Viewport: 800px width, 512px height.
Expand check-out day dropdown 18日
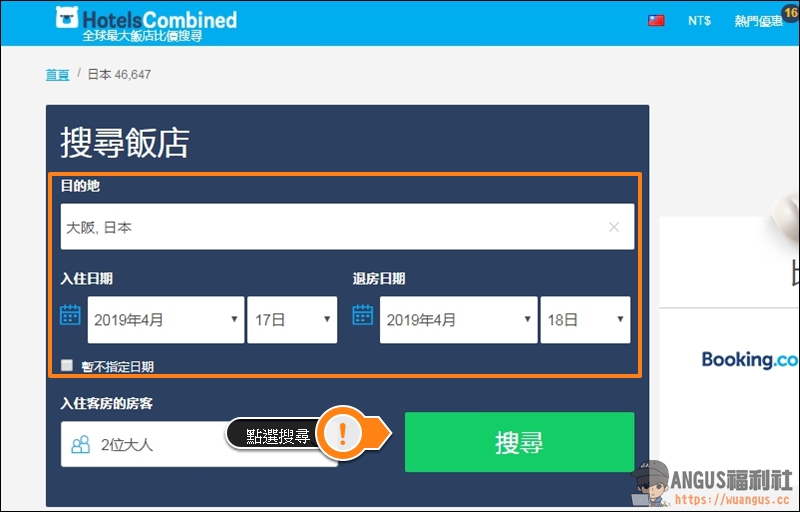585,320
